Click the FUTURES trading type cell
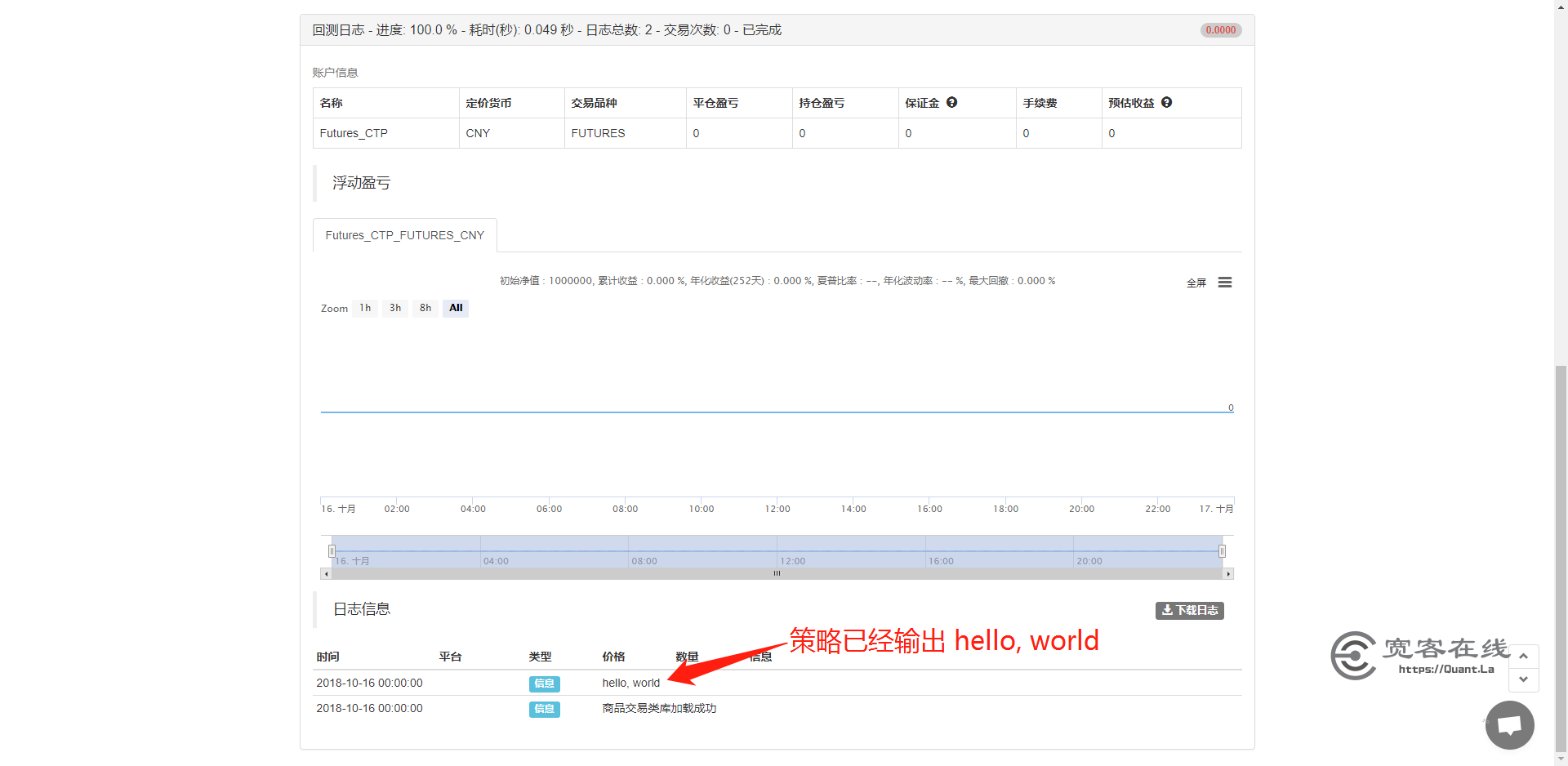Screen dimensions: 1568x766 click(x=625, y=133)
